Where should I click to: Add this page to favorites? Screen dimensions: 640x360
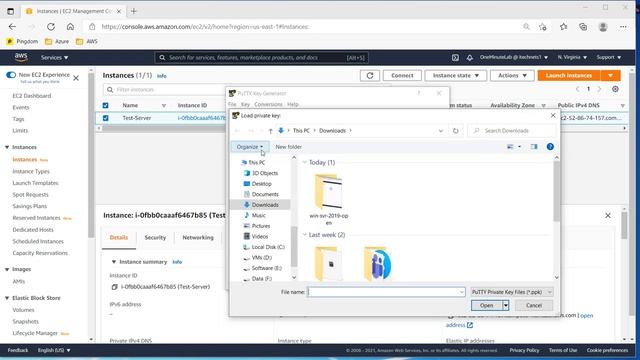click(x=542, y=27)
